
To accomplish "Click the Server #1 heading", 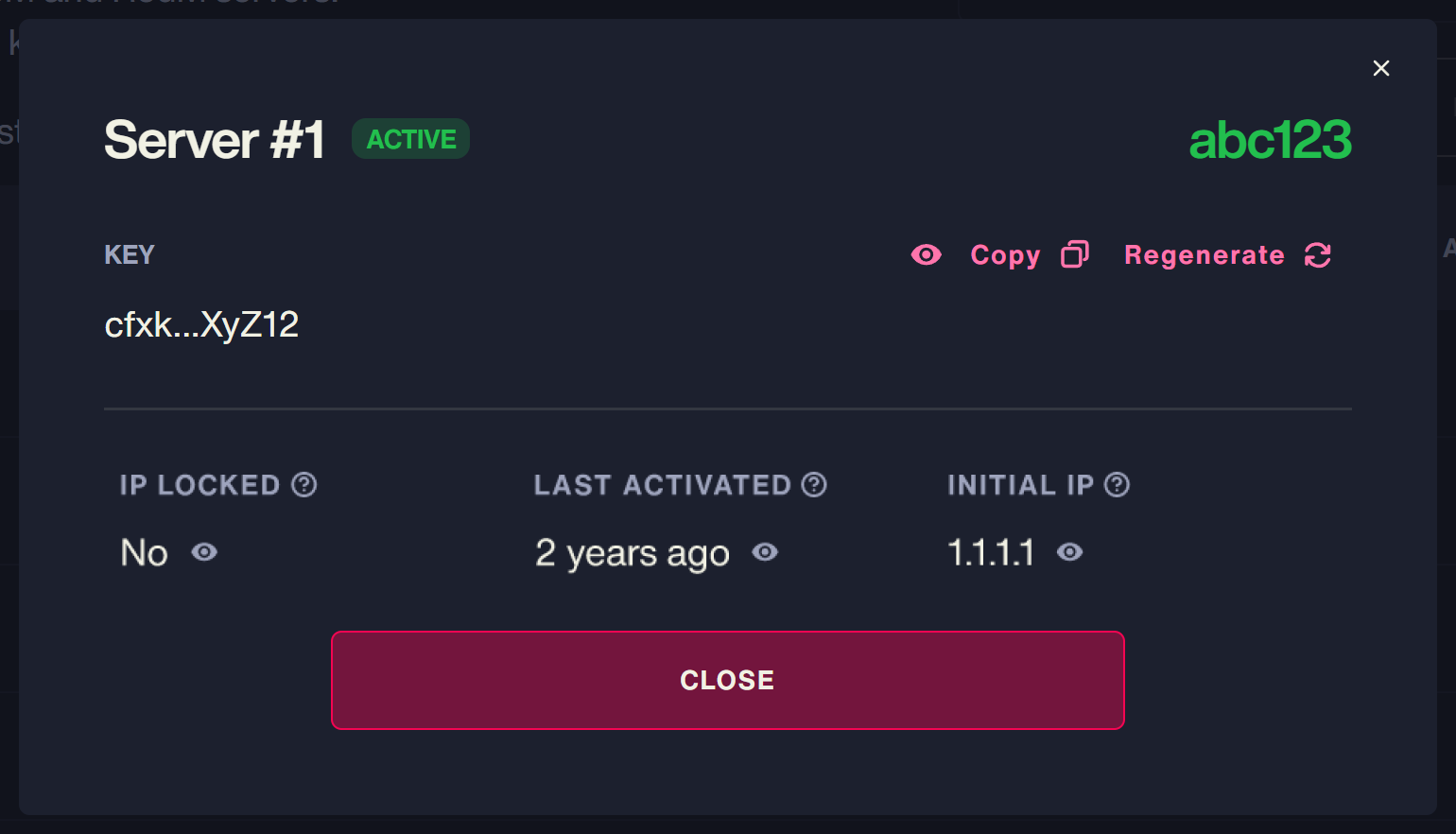I will 215,140.
